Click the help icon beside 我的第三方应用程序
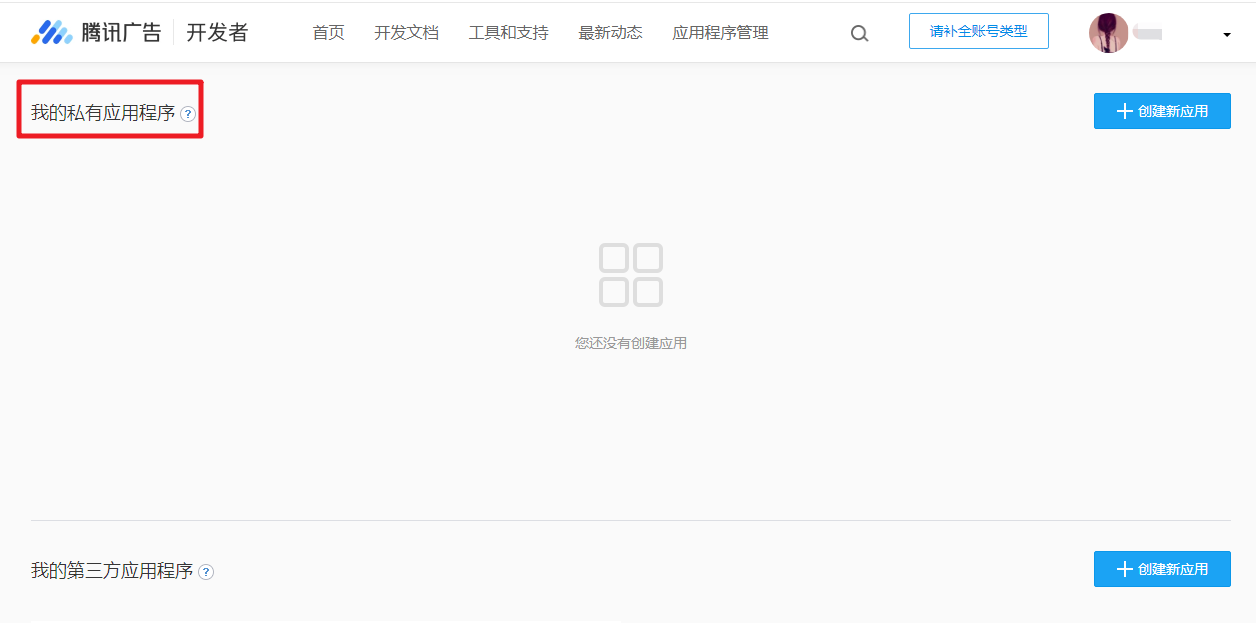 (x=206, y=572)
